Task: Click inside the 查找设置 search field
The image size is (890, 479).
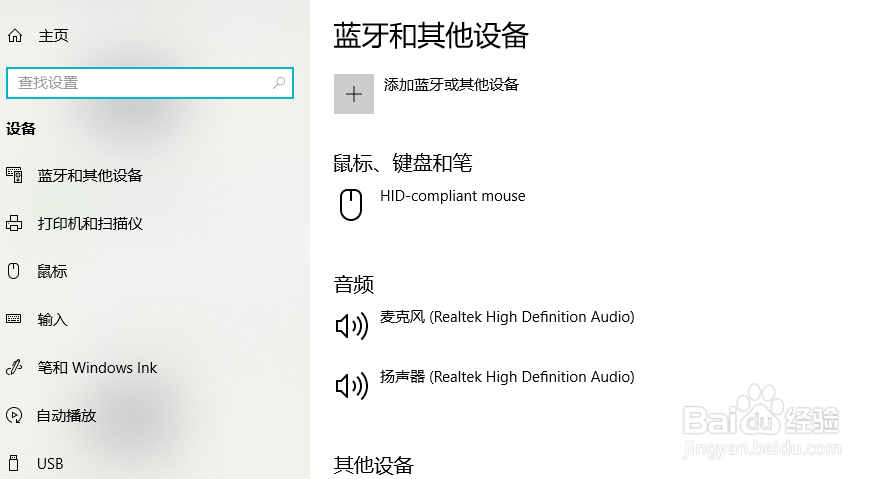Action: tap(150, 83)
